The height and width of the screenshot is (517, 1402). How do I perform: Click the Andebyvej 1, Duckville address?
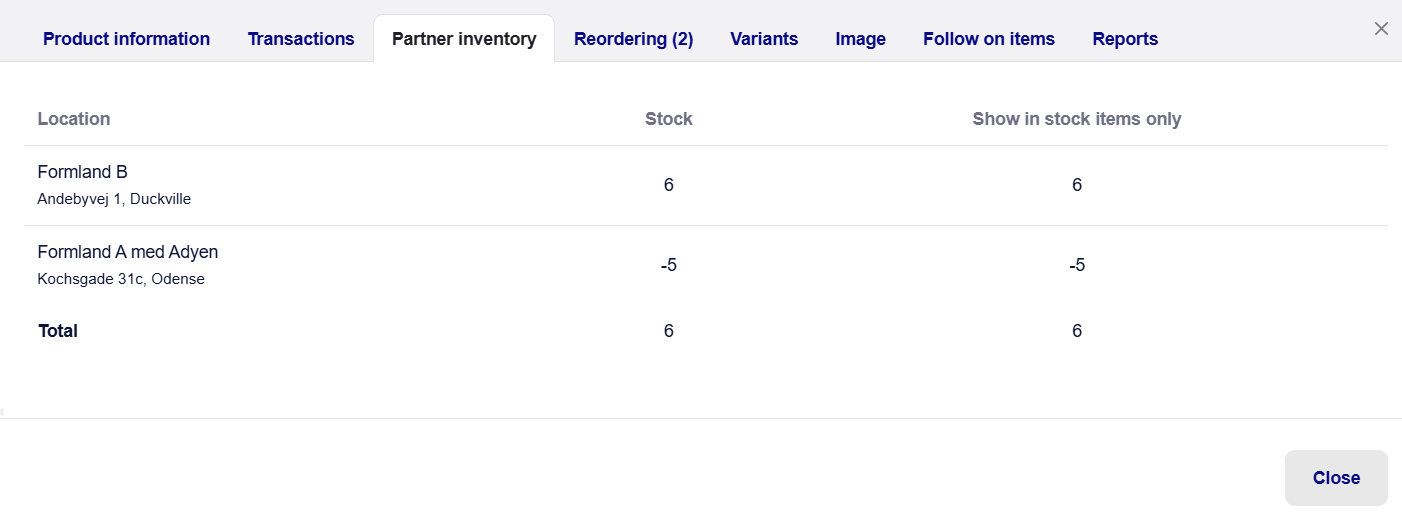pos(114,199)
